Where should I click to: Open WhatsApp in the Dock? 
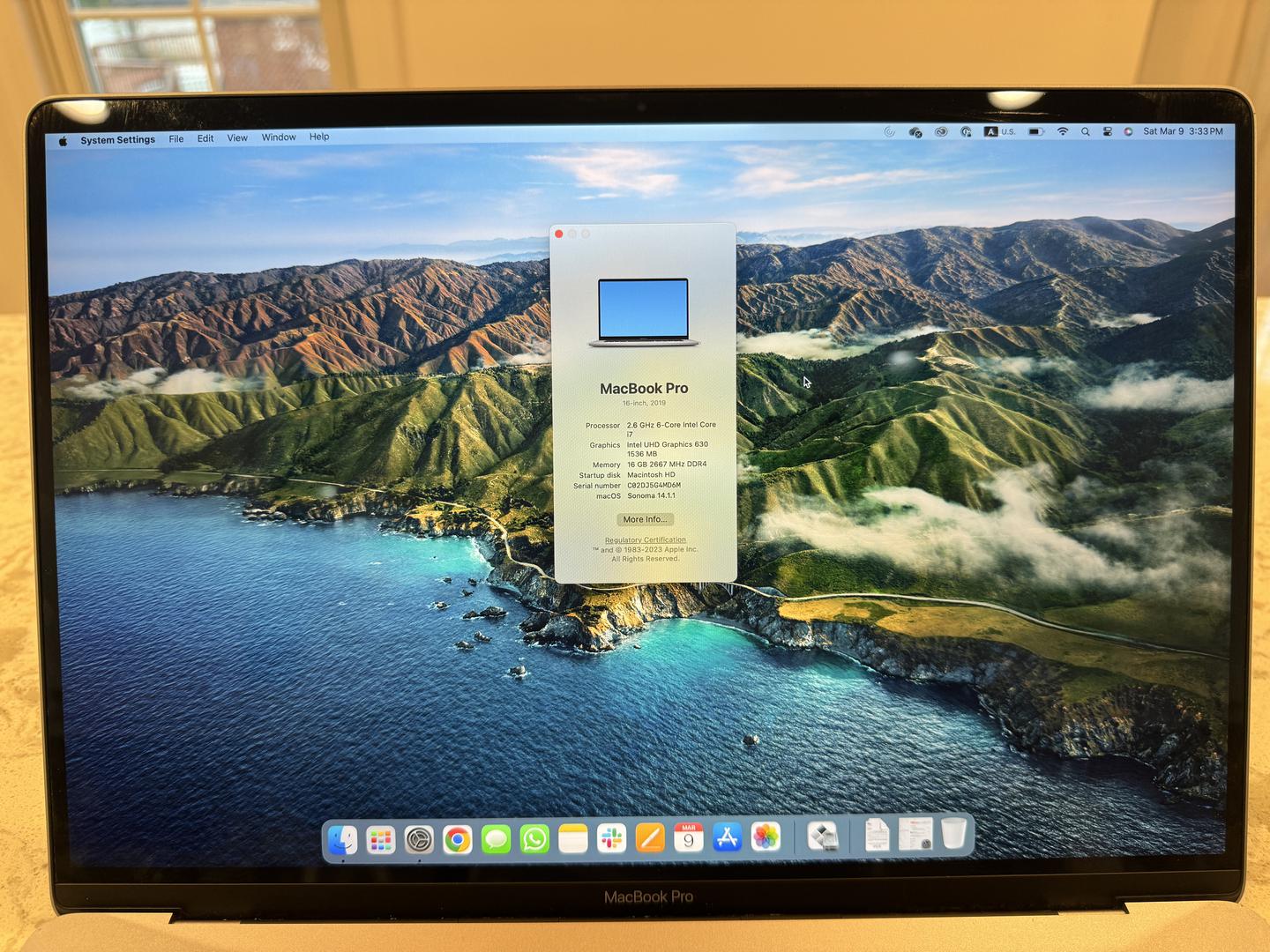coord(534,839)
